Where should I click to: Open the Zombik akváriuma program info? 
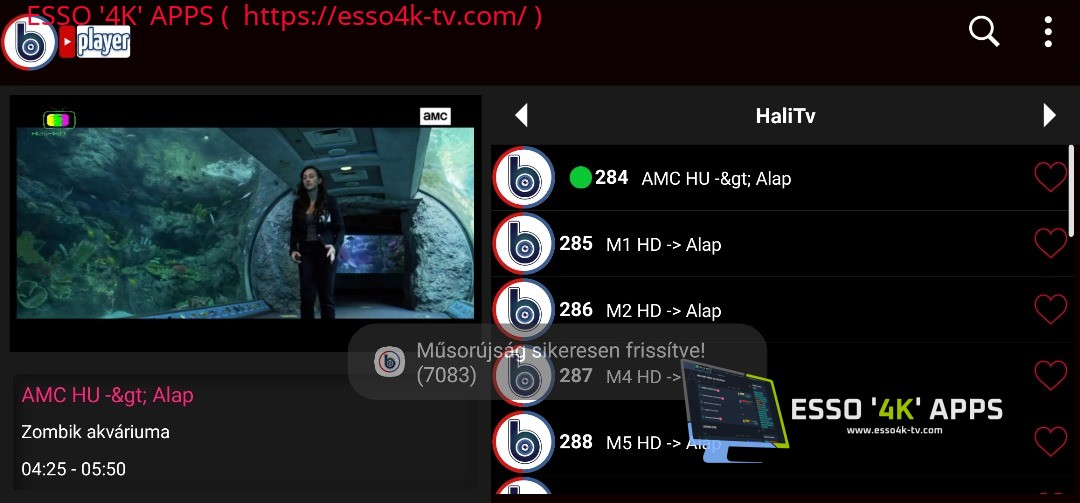coord(95,432)
